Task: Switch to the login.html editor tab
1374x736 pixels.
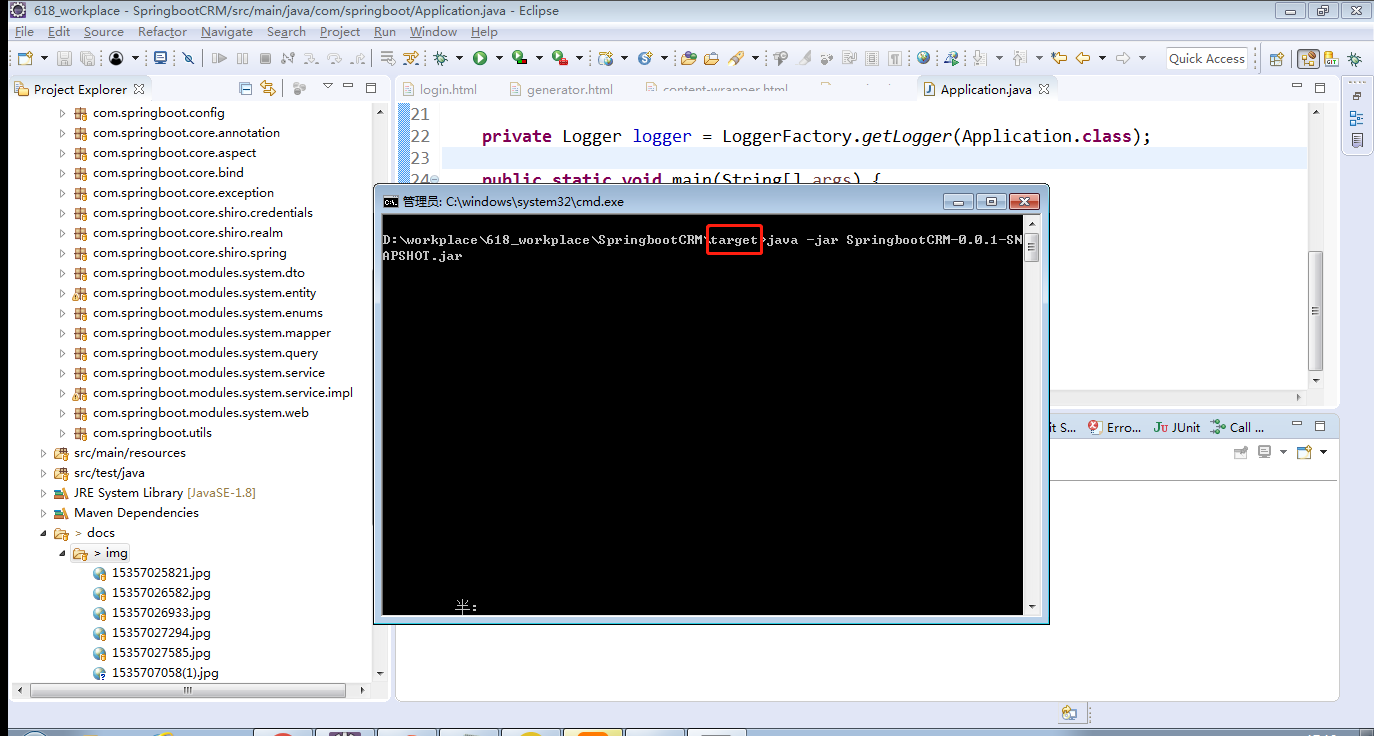Action: [x=439, y=89]
